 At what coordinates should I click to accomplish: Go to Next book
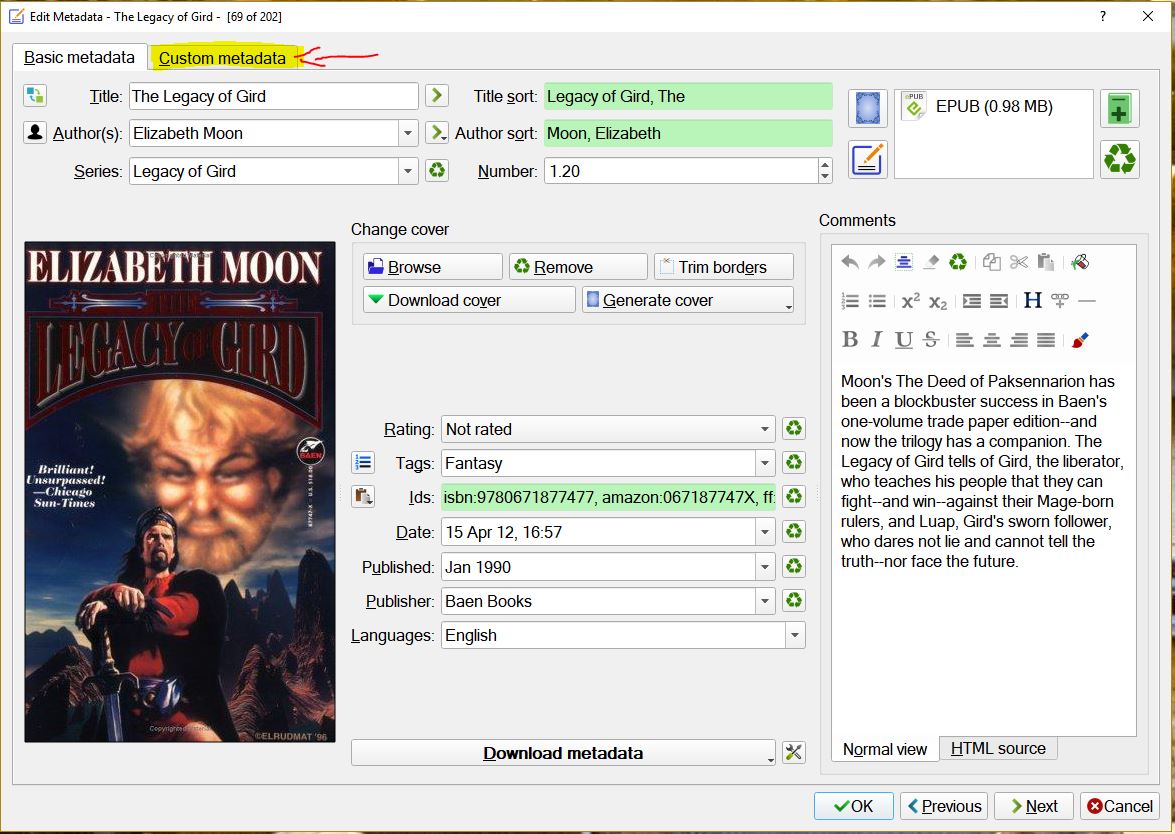(1034, 806)
